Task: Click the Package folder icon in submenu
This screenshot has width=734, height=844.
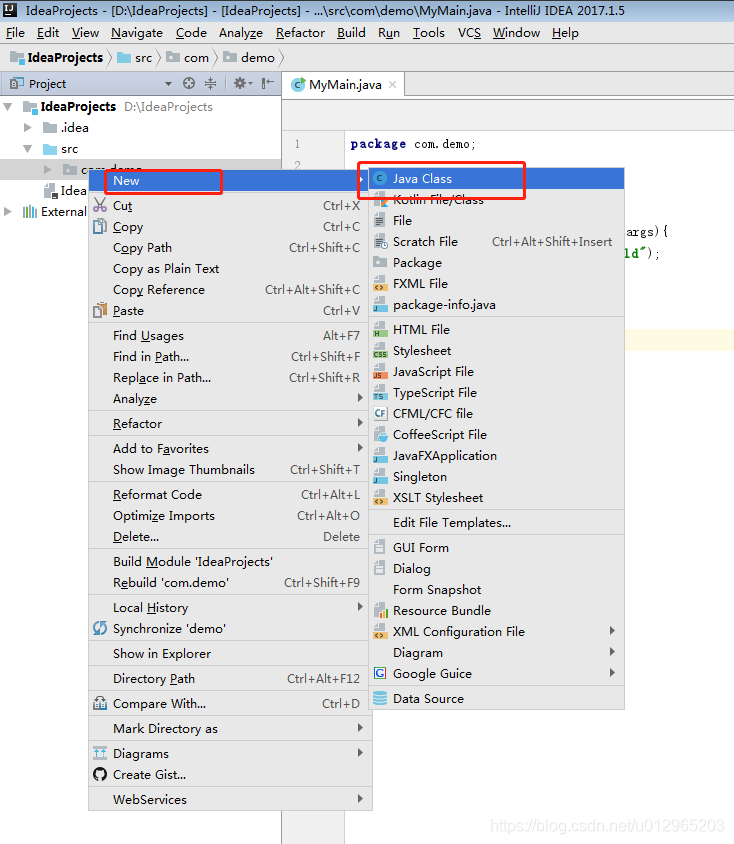Action: pyautogui.click(x=380, y=262)
